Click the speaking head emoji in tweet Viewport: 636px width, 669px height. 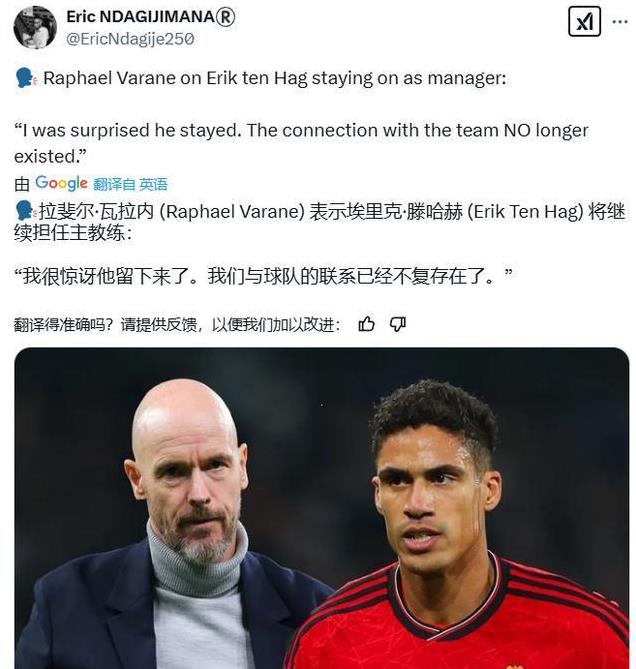click(x=26, y=79)
